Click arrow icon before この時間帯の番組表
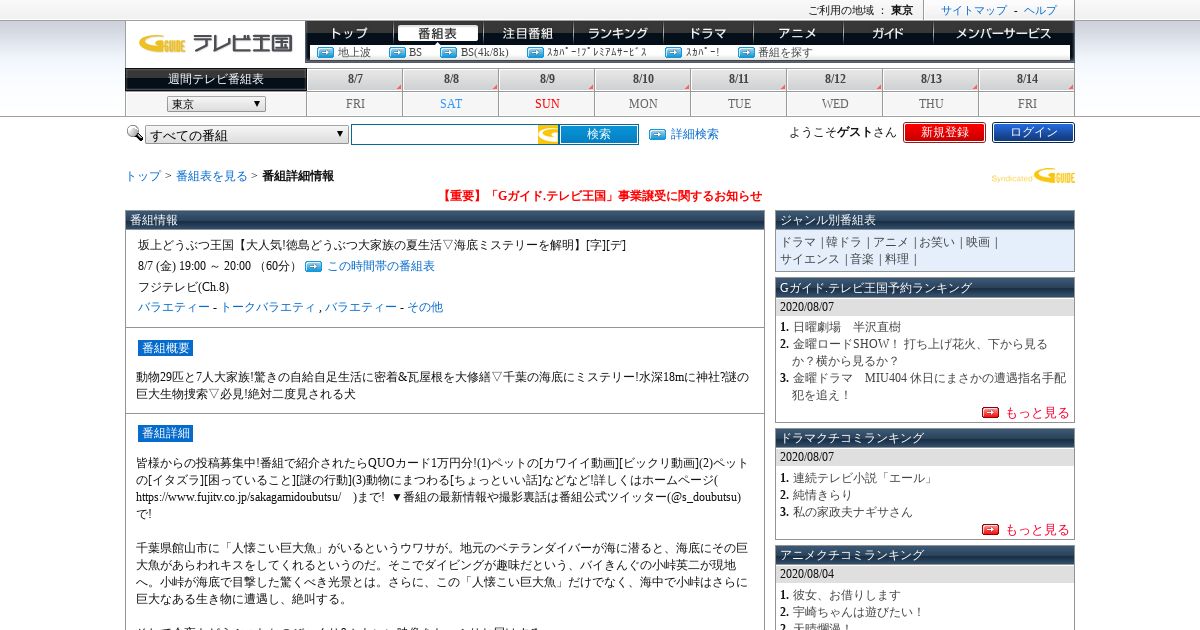 (313, 266)
